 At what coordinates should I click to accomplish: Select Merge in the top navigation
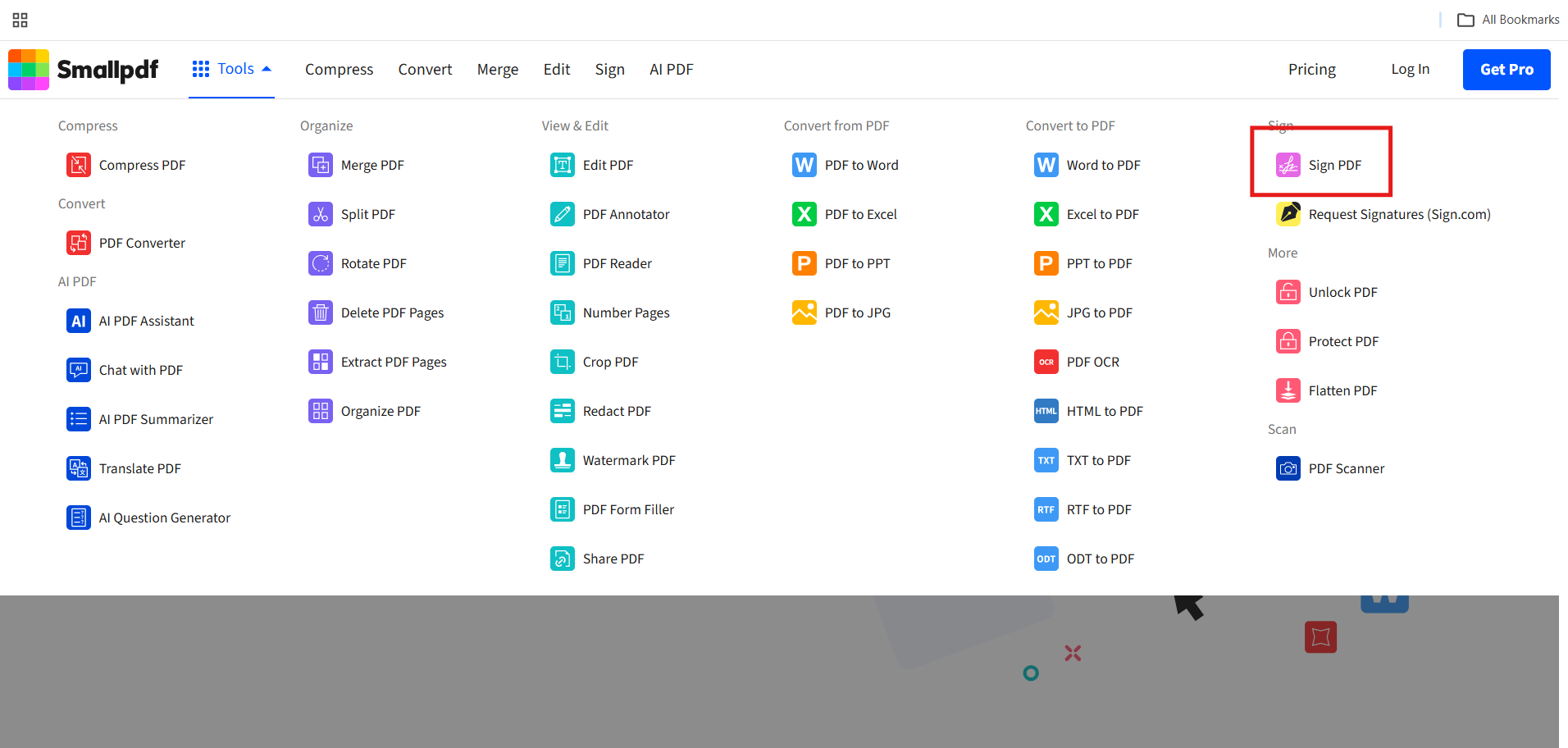[x=498, y=70]
